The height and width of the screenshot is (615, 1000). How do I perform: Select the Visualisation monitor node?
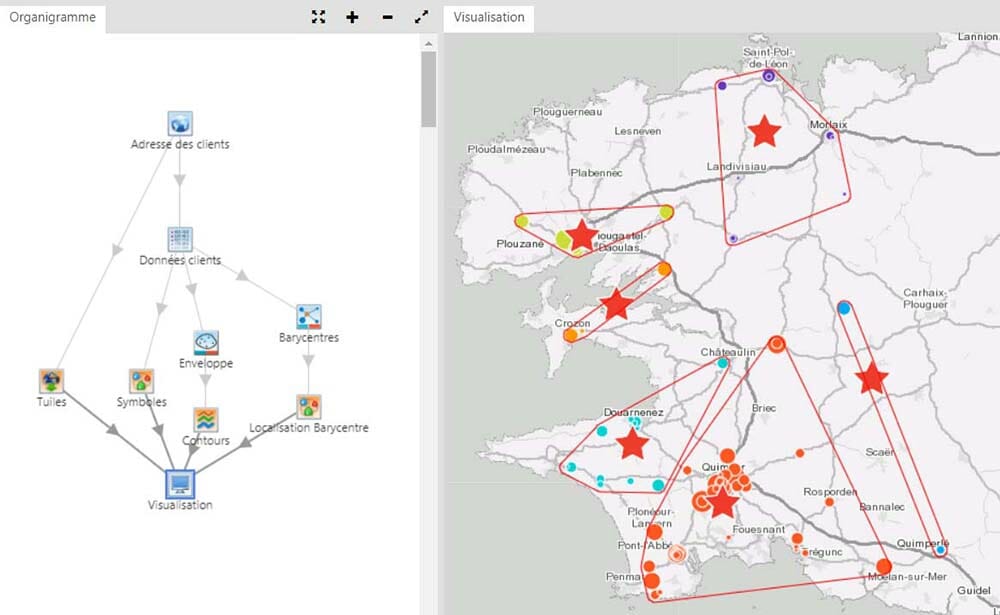[180, 484]
